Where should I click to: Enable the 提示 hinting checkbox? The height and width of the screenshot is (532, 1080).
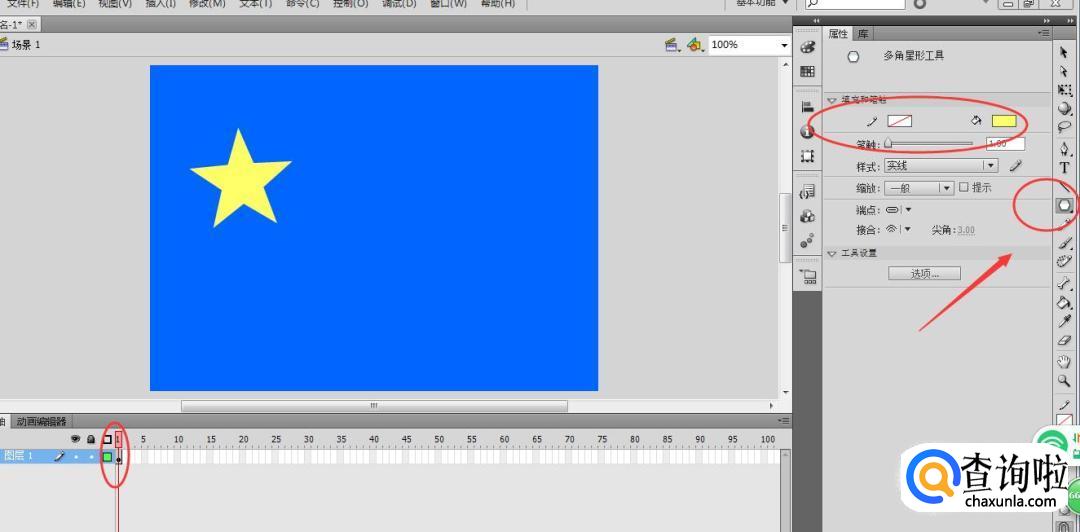[964, 187]
